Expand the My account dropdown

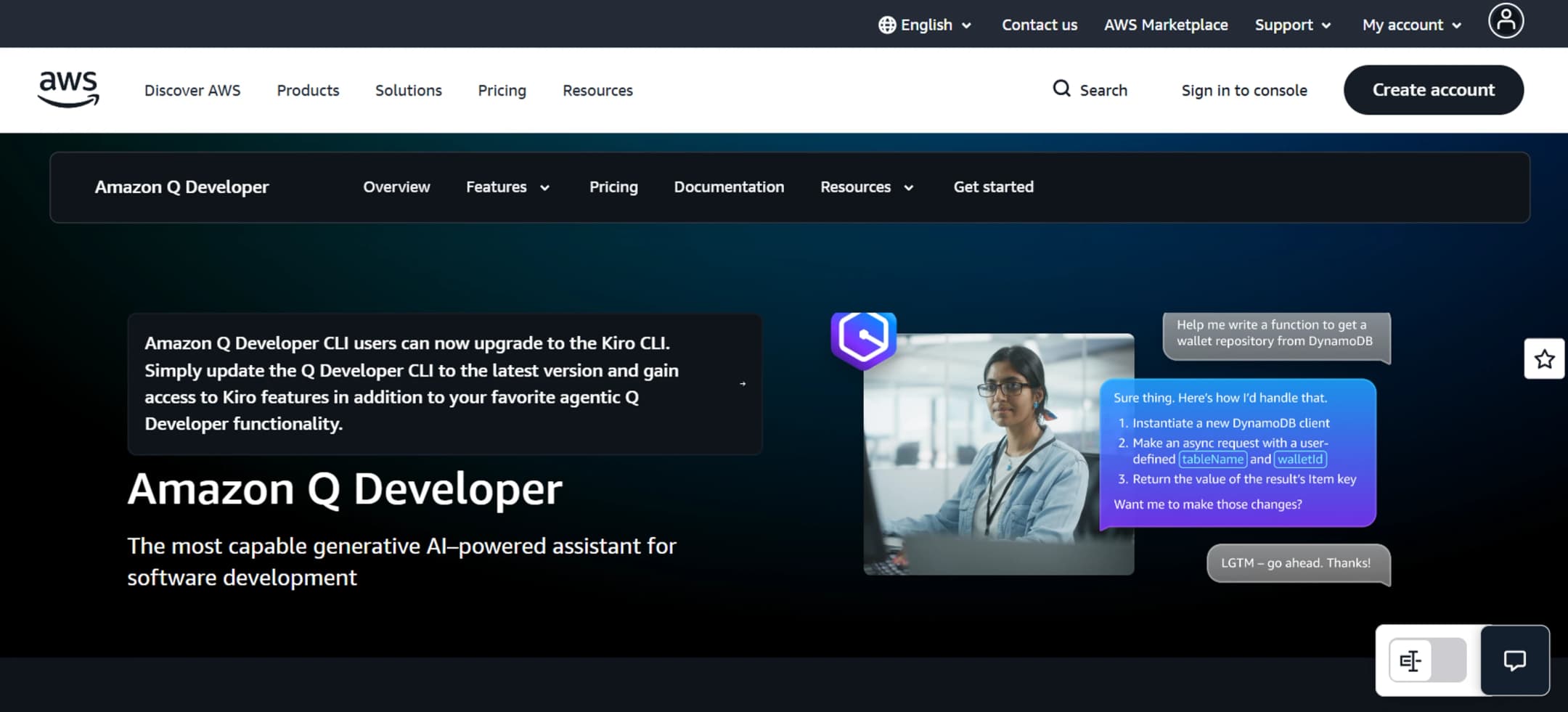pos(1411,25)
